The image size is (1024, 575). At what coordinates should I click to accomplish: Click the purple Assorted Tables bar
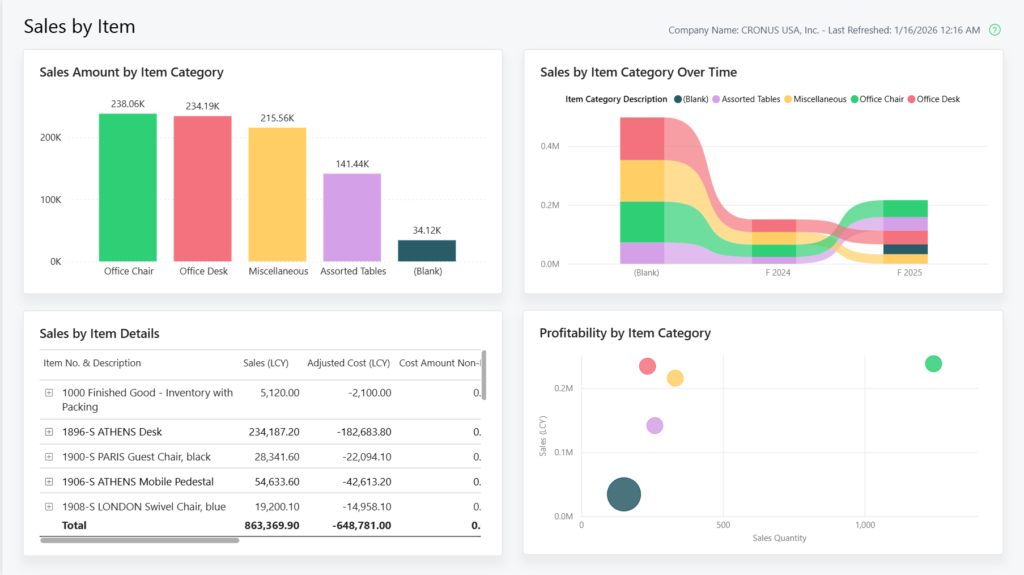click(352, 217)
